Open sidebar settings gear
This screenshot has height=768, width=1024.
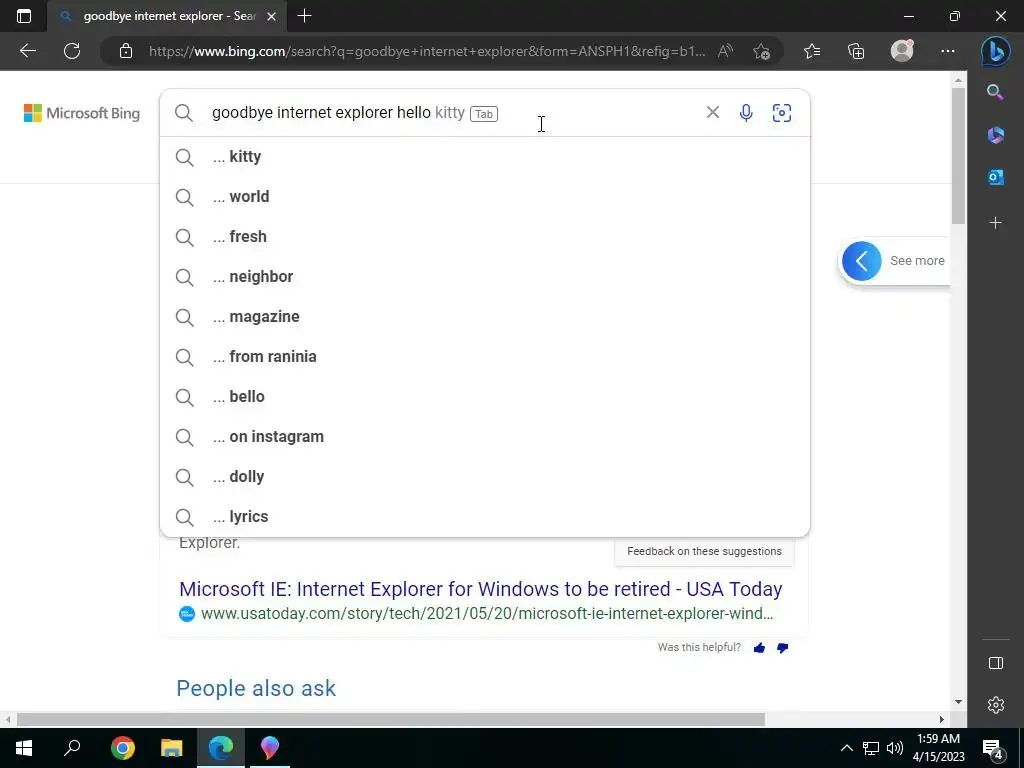point(995,705)
